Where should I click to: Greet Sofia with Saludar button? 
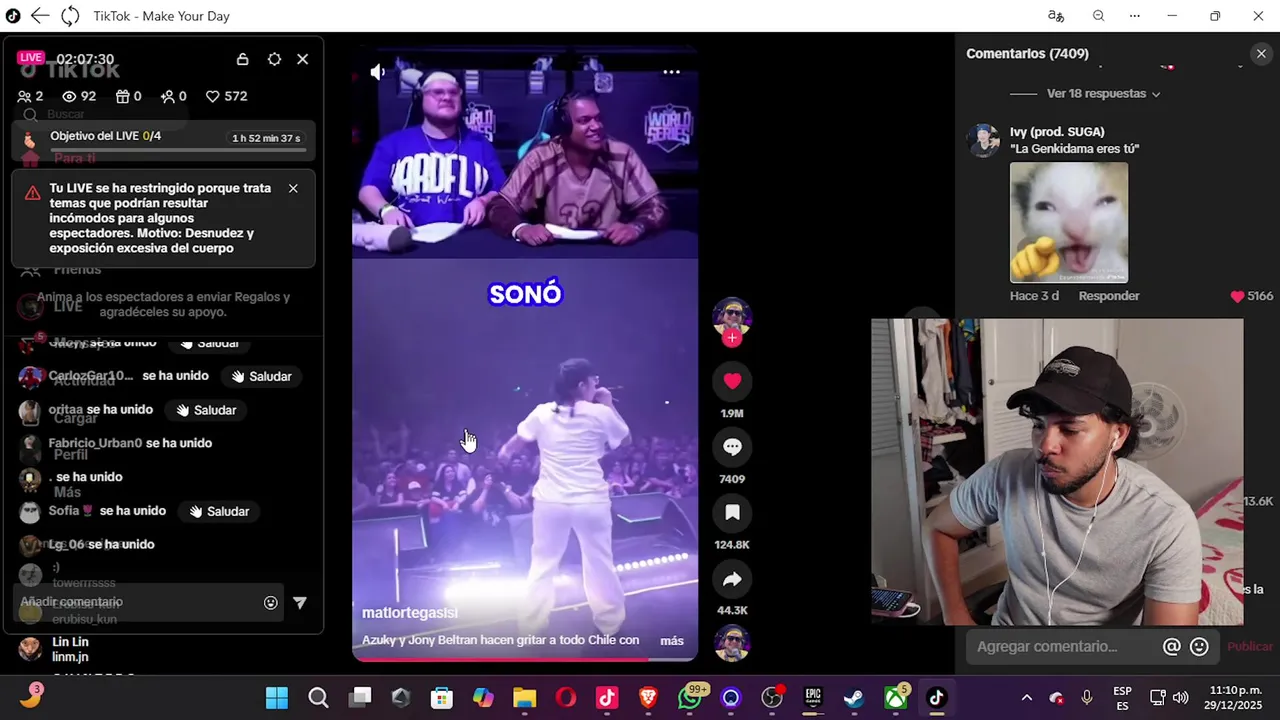pos(219,511)
